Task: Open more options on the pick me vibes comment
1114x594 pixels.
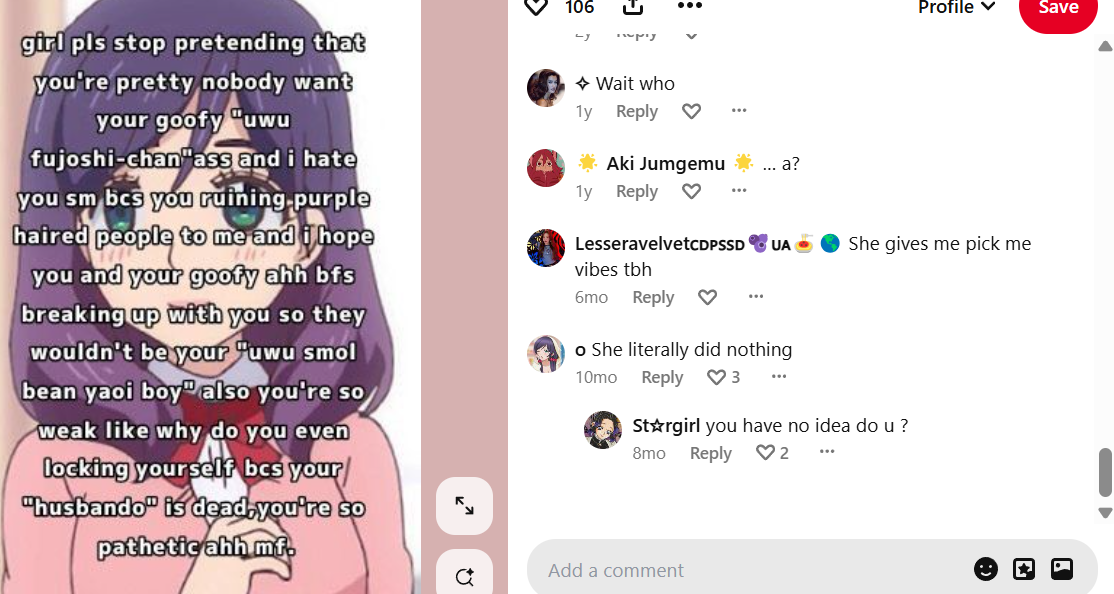Action: click(x=756, y=296)
